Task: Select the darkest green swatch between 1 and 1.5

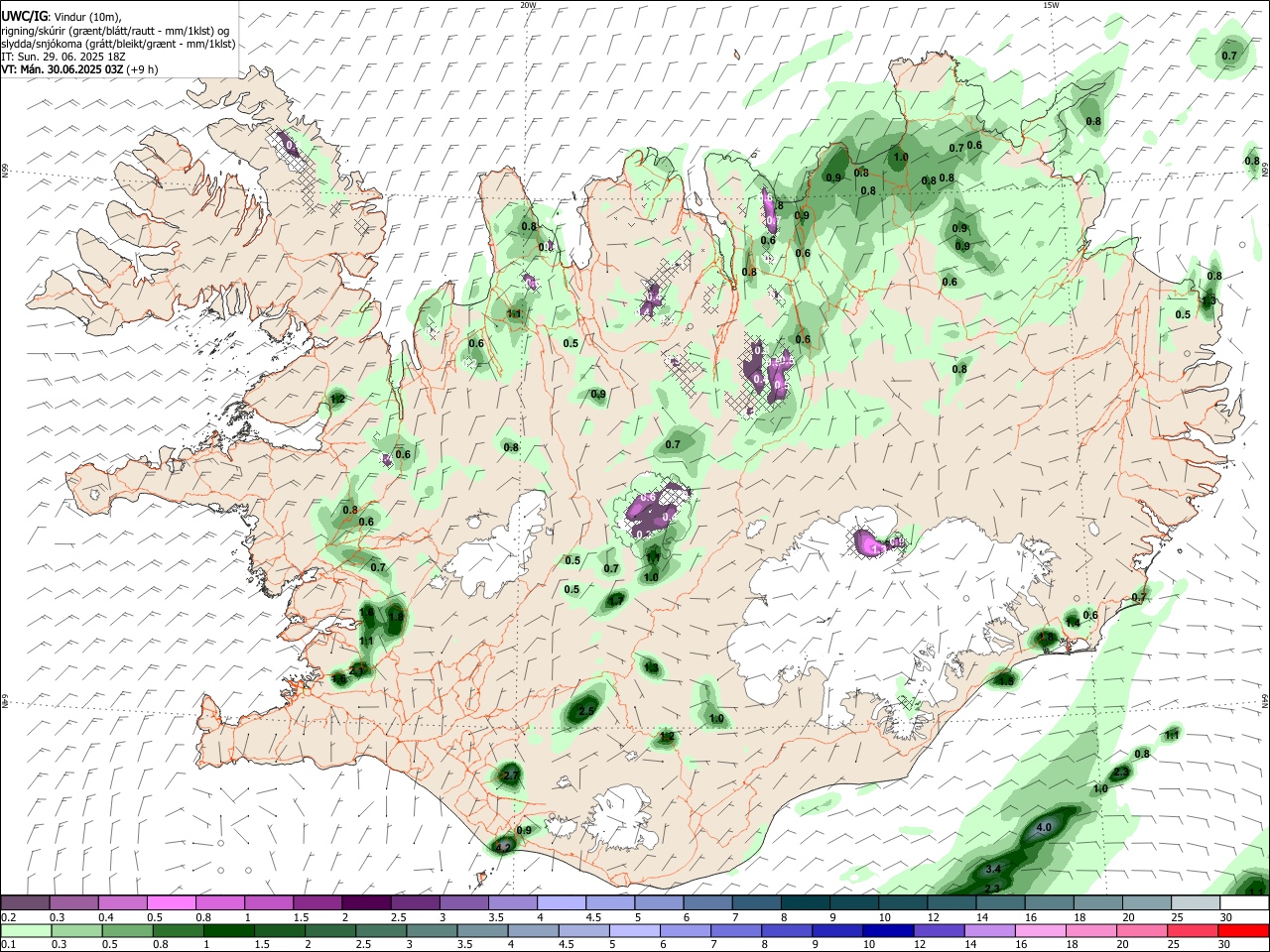Action: [x=229, y=930]
